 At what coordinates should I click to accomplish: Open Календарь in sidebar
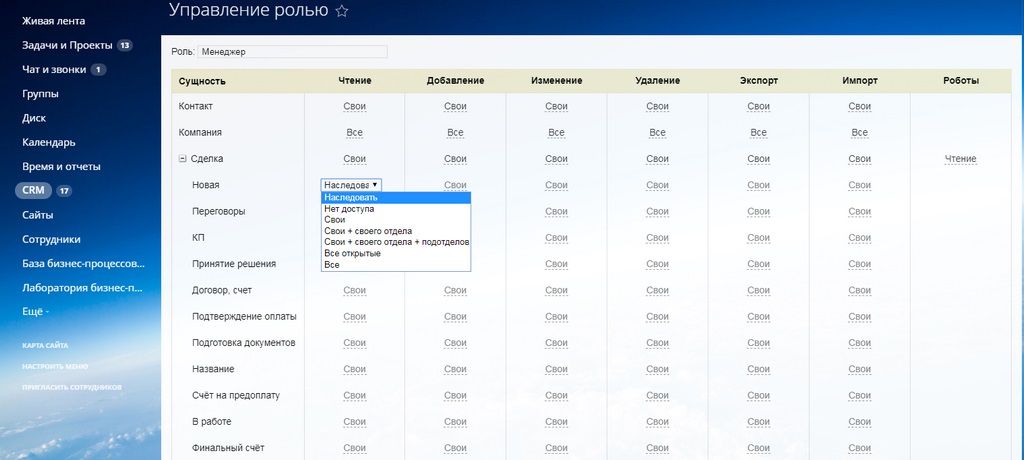[49, 142]
